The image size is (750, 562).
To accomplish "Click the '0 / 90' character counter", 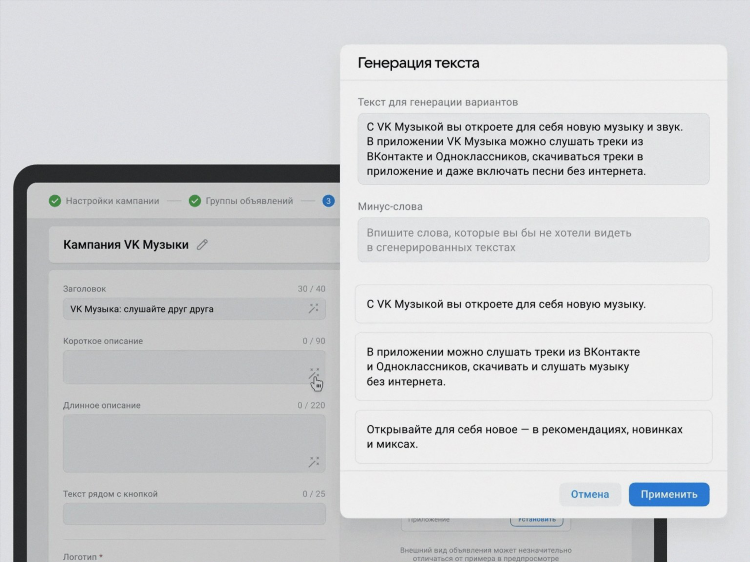I will click(x=314, y=341).
